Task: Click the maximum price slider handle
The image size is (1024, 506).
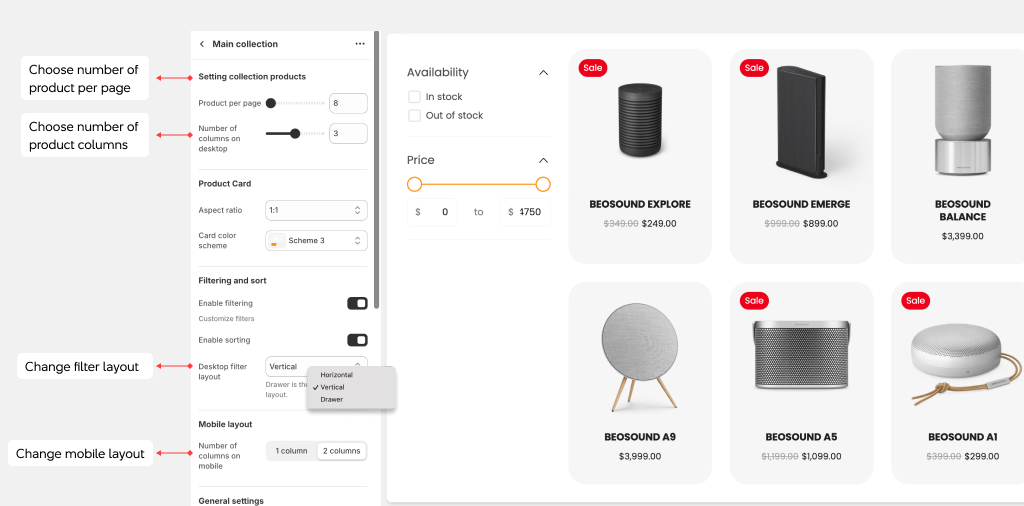Action: pyautogui.click(x=543, y=185)
